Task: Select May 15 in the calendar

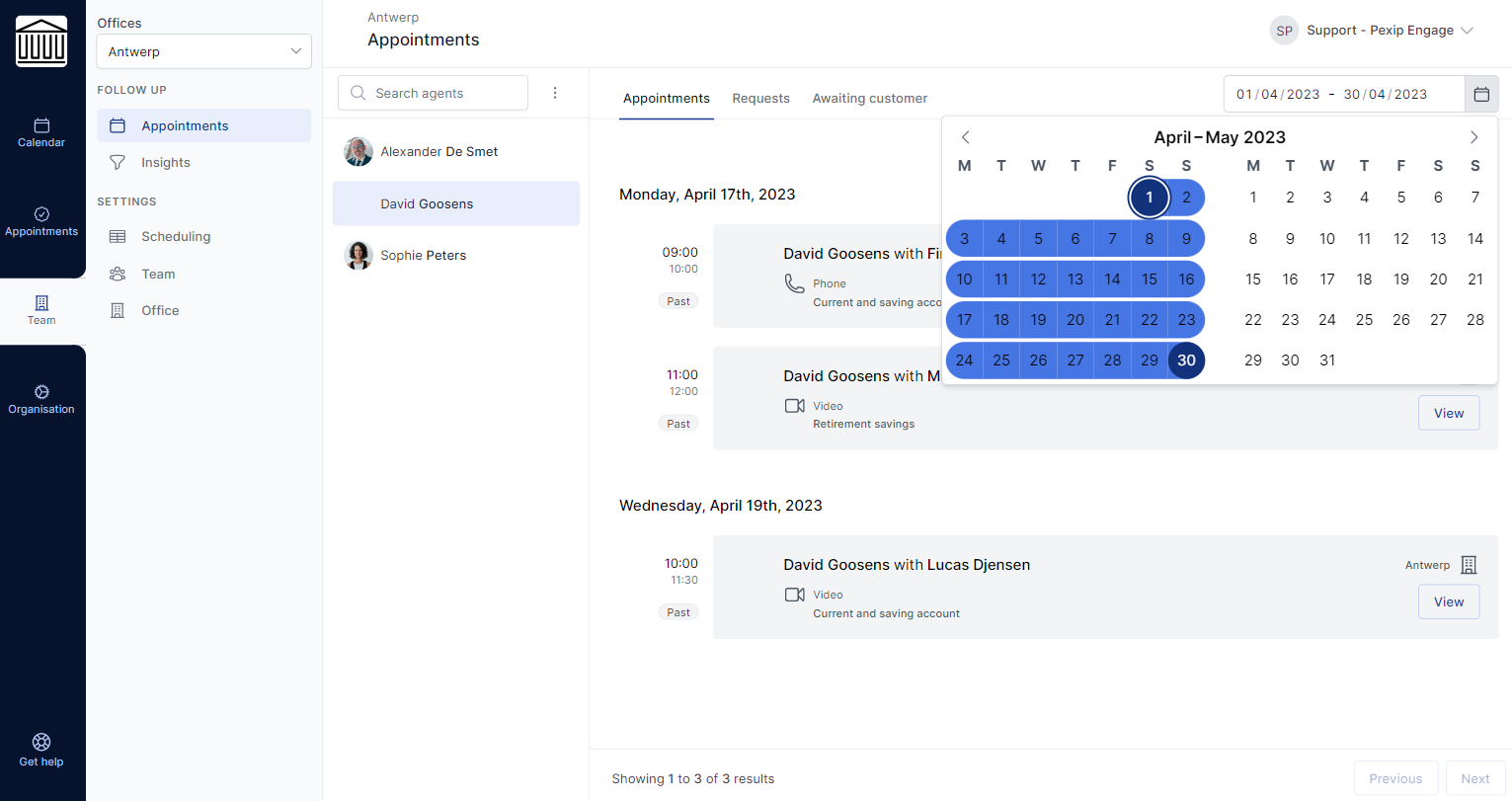Action: [1252, 280]
